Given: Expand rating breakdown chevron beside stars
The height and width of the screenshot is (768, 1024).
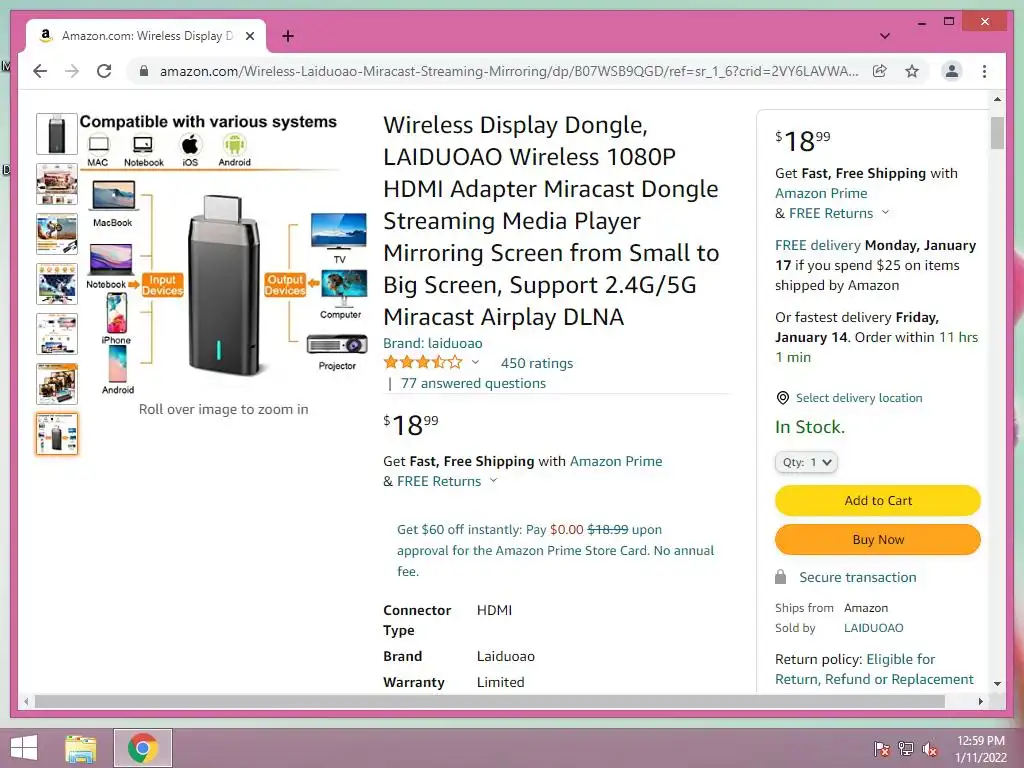Looking at the screenshot, I should (x=475, y=362).
